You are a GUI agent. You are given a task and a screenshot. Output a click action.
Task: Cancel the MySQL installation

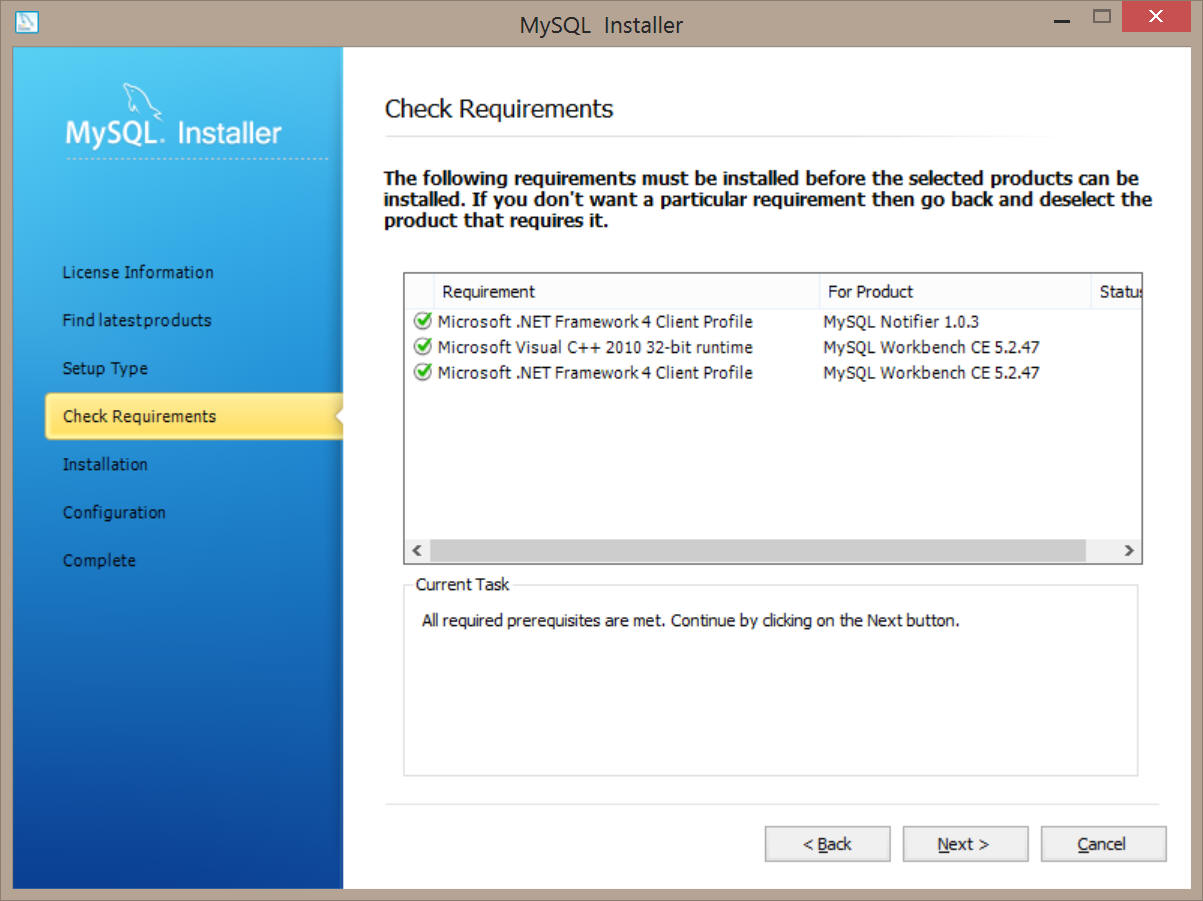(x=1103, y=844)
